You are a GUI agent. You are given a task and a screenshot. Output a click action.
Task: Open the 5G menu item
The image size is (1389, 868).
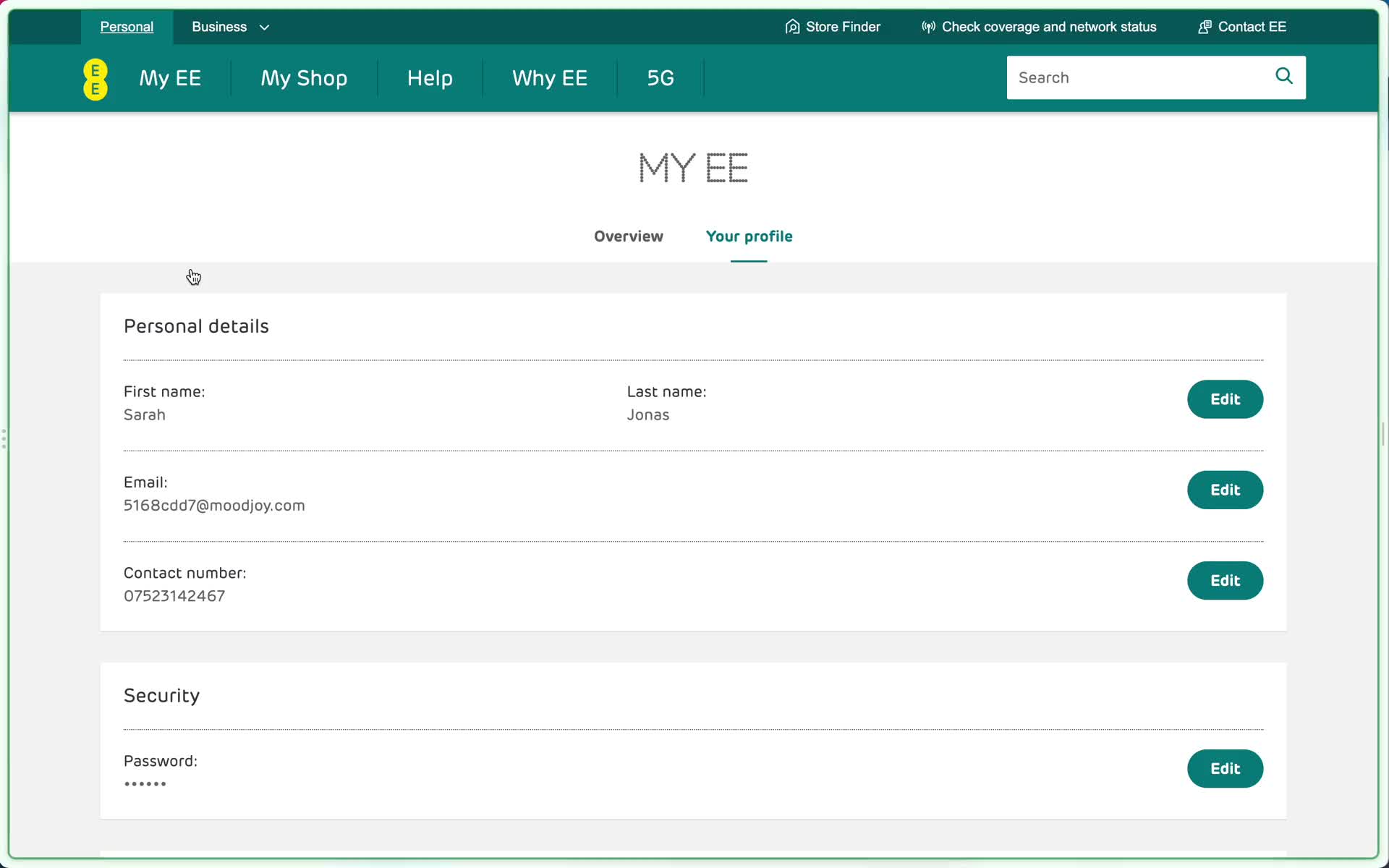pyautogui.click(x=660, y=78)
